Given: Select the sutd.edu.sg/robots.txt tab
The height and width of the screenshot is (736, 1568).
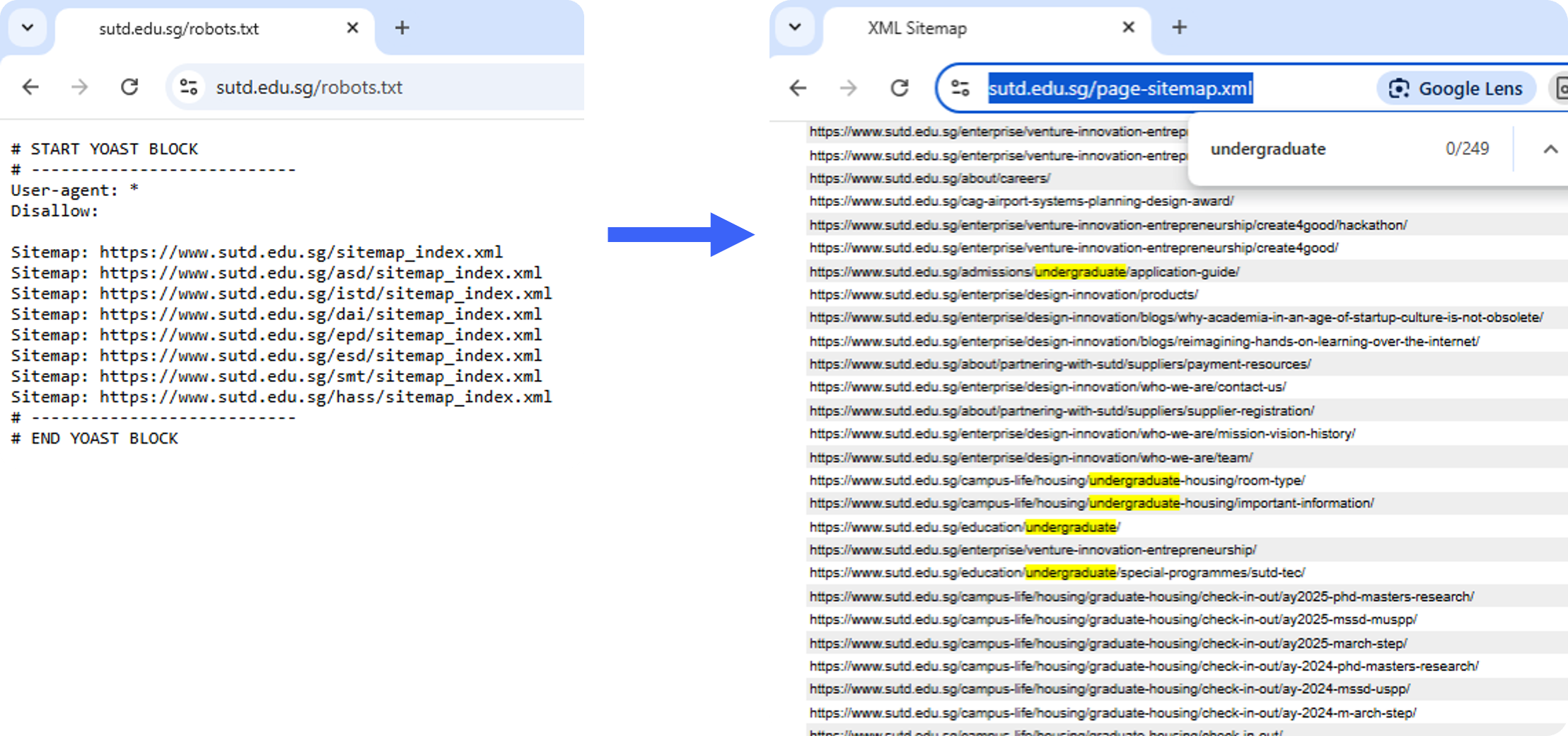Looking at the screenshot, I should click(179, 29).
